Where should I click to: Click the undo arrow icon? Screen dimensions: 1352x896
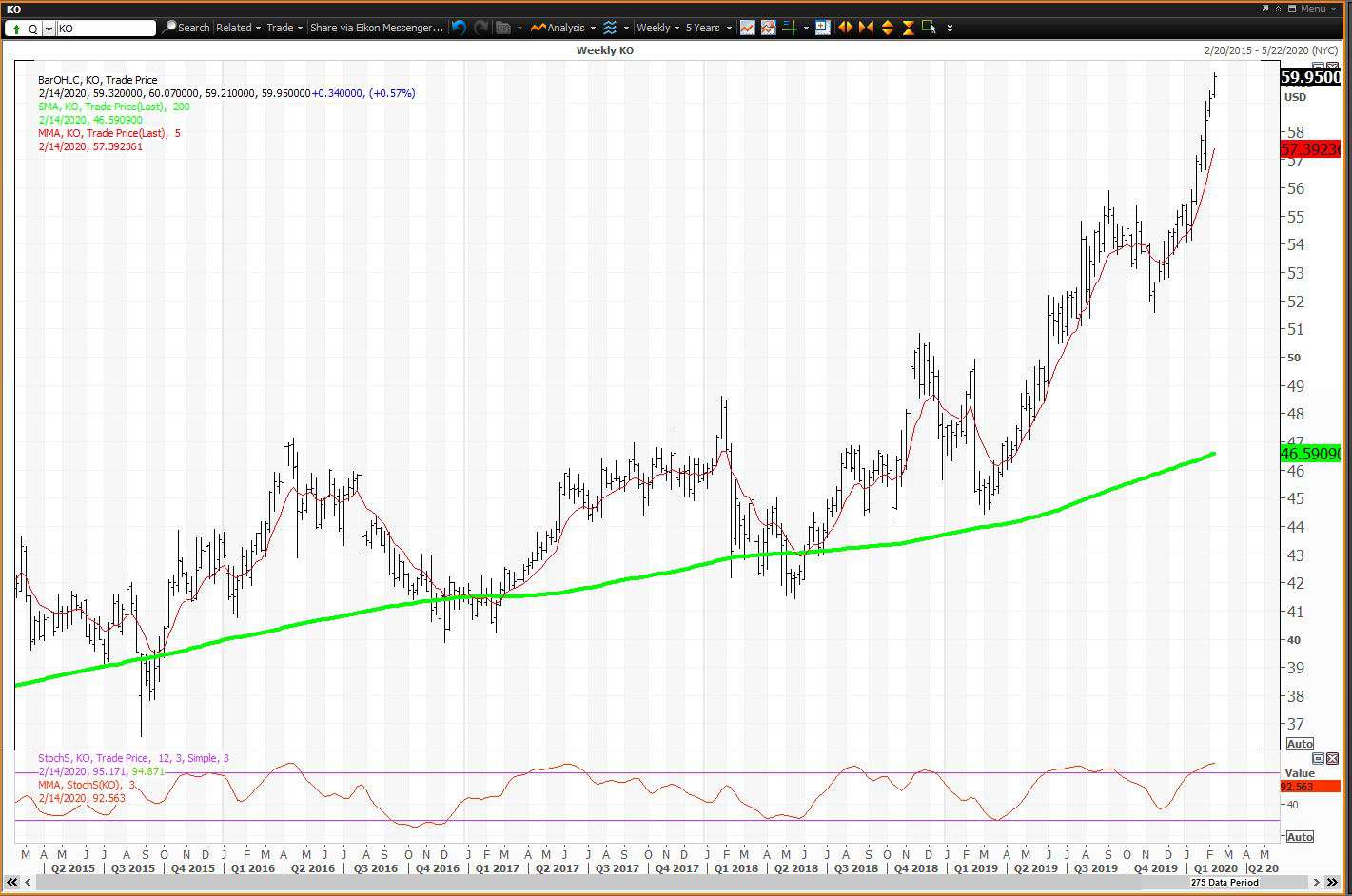pyautogui.click(x=458, y=28)
